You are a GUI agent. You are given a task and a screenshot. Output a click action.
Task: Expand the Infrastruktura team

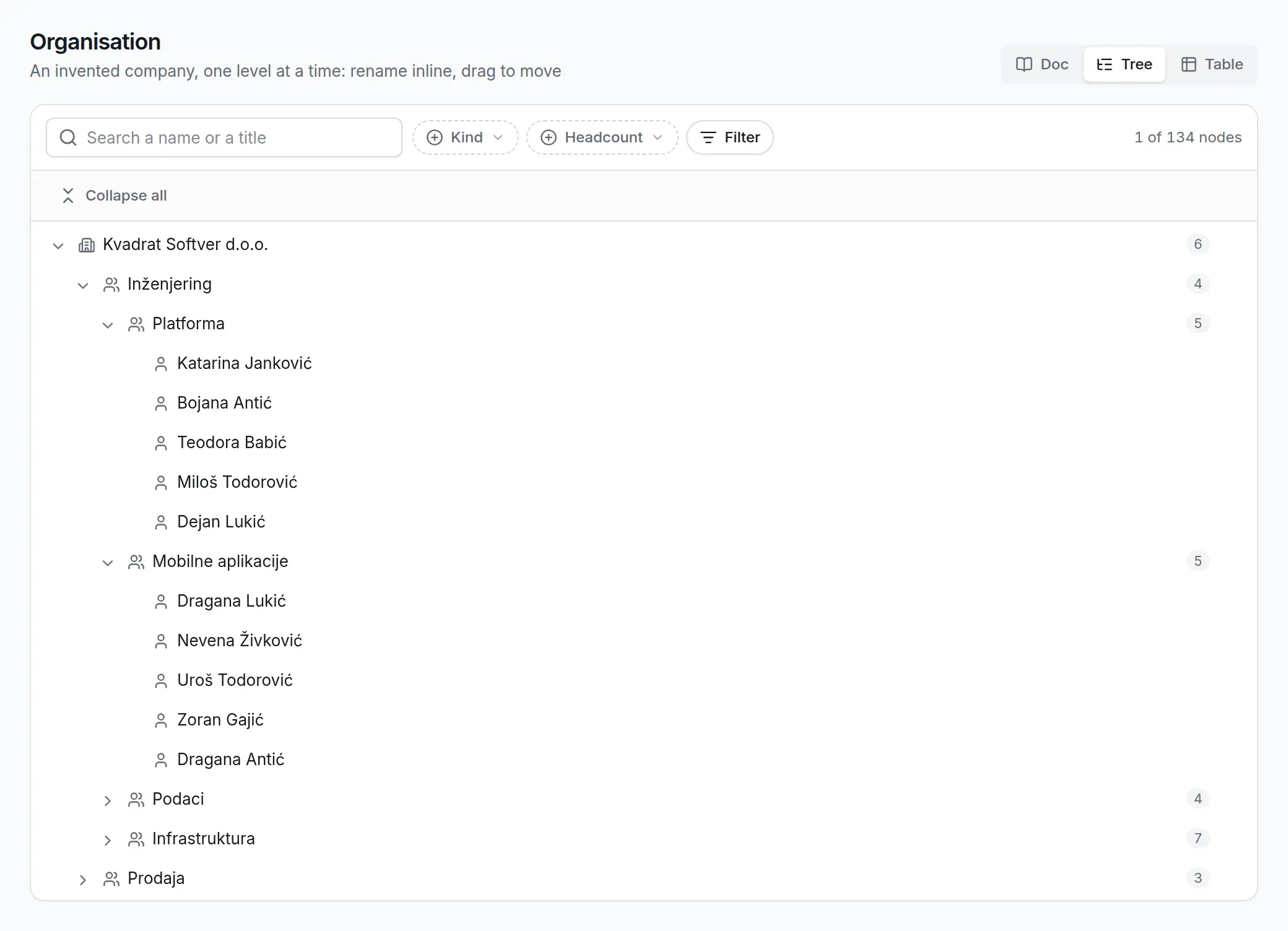(x=108, y=840)
